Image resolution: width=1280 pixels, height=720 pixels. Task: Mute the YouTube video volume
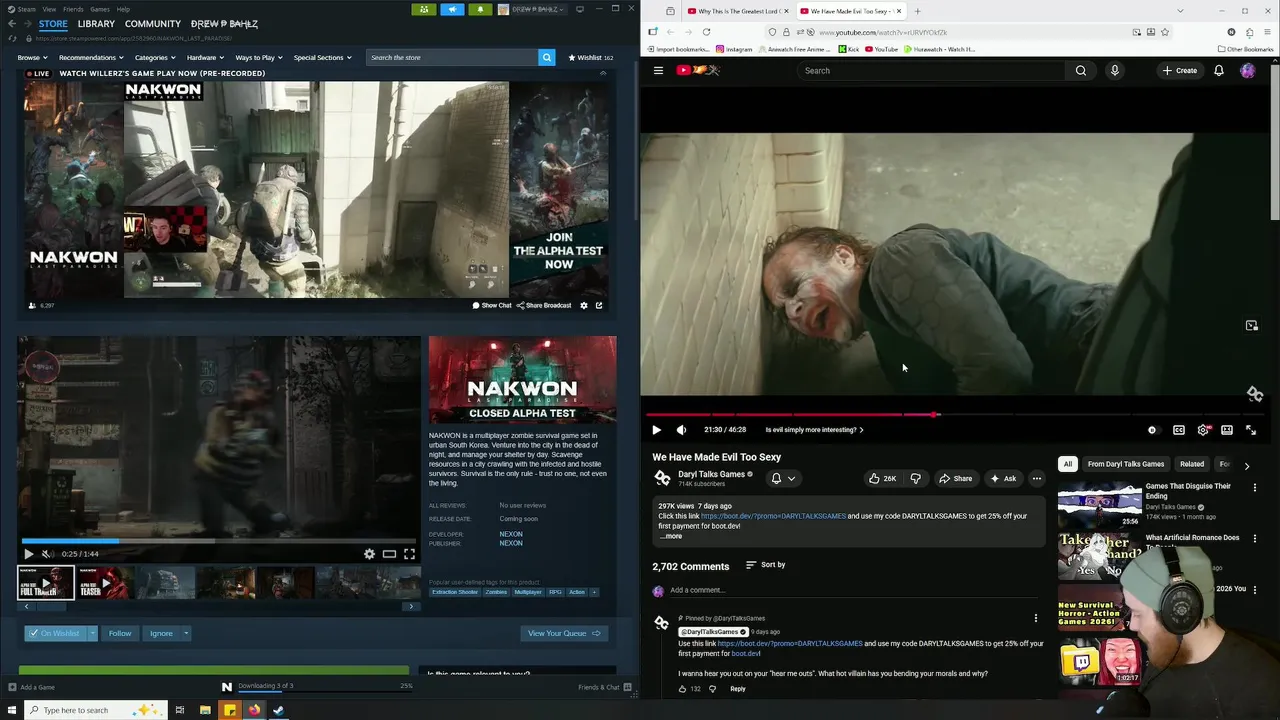coord(681,430)
